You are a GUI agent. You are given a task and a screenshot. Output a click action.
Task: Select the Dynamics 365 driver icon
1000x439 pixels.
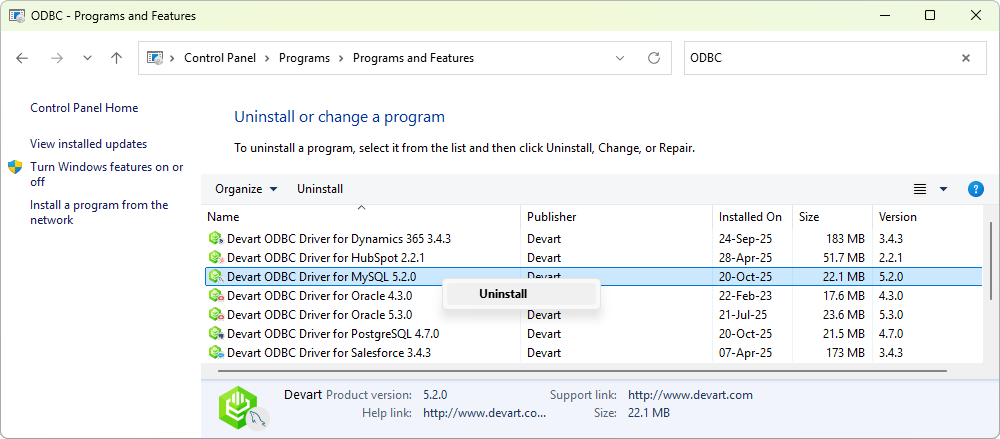coord(216,239)
